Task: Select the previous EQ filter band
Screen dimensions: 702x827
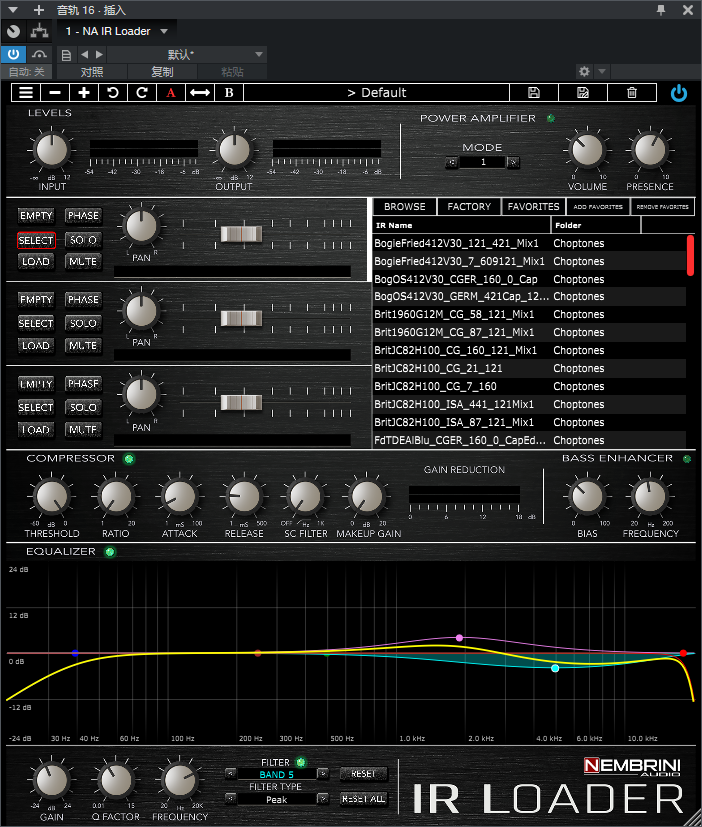Action: coord(230,774)
